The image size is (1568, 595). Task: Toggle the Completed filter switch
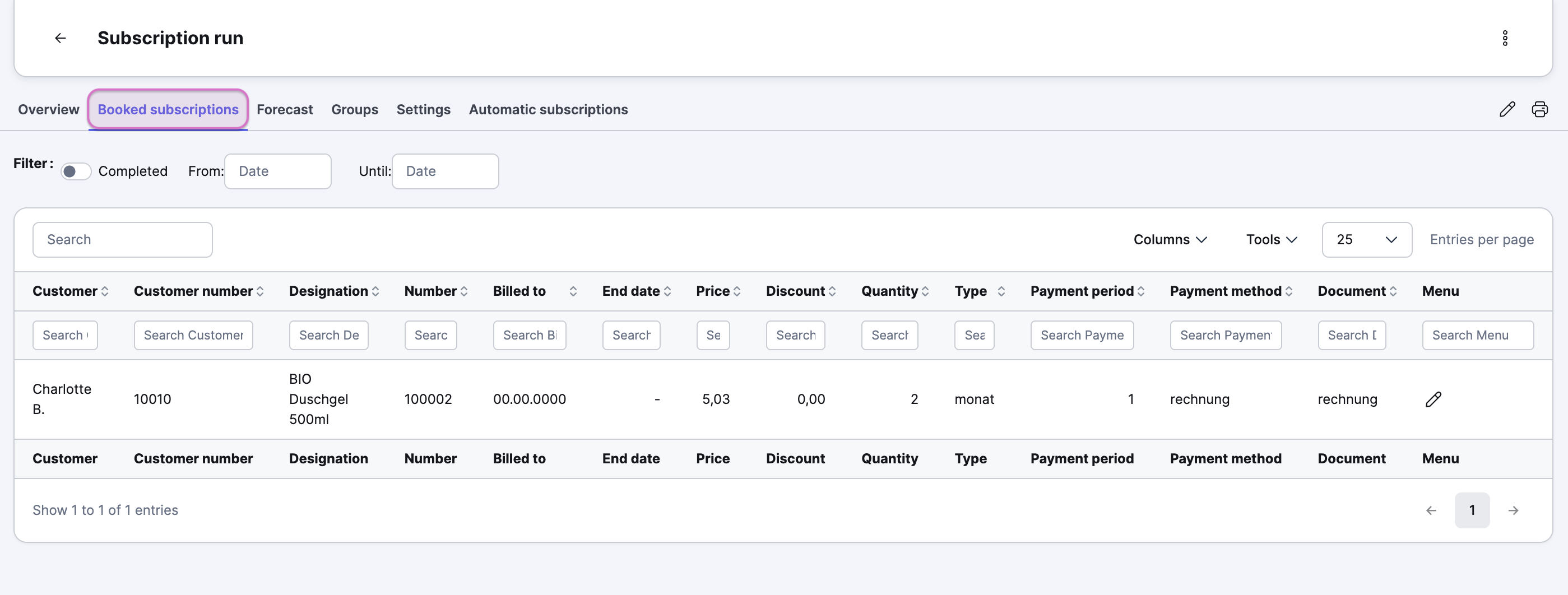click(x=76, y=171)
